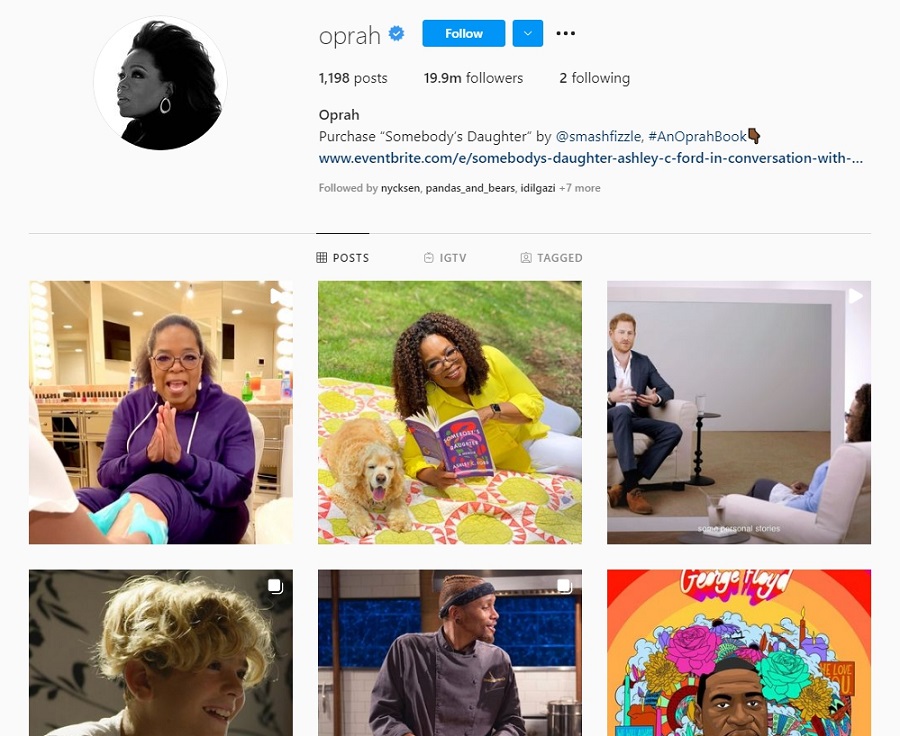
Task: Click the blue verified badge next to oprah
Action: [396, 33]
